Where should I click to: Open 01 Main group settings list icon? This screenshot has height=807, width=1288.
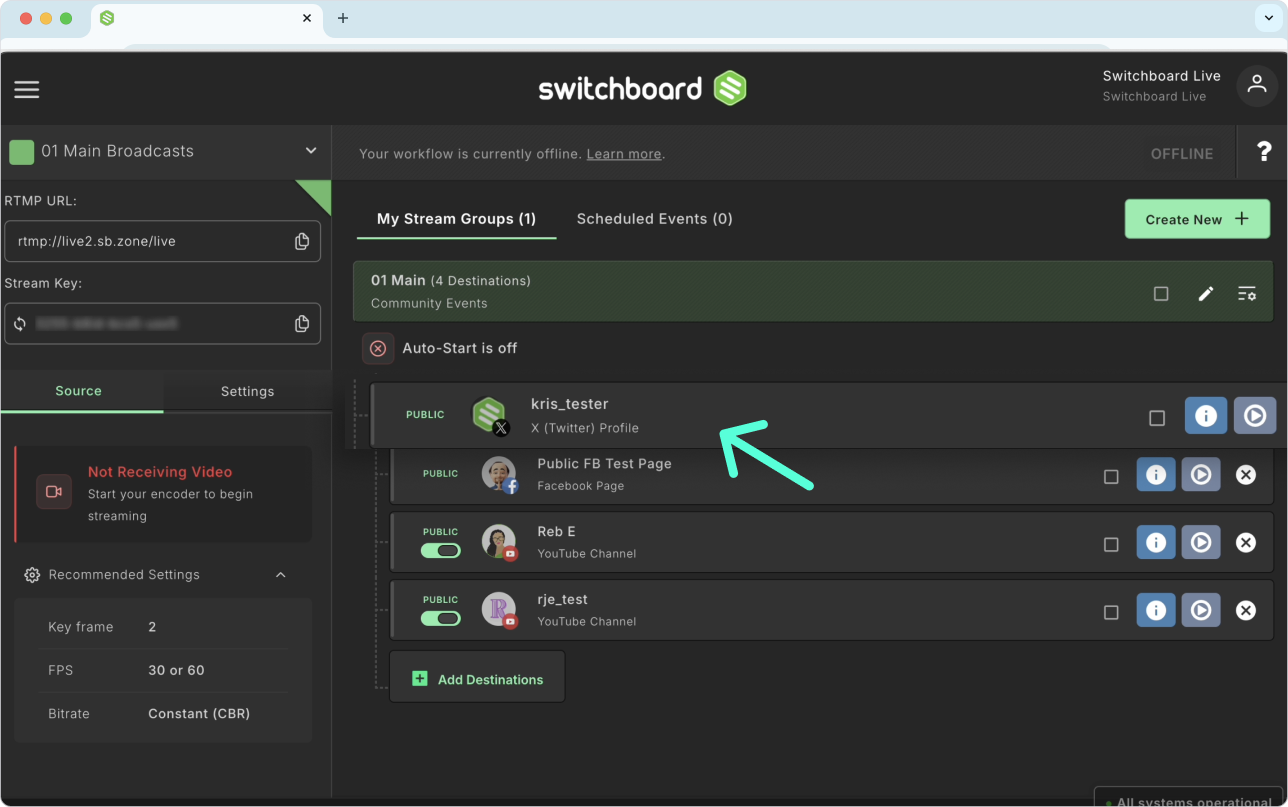pos(1247,293)
